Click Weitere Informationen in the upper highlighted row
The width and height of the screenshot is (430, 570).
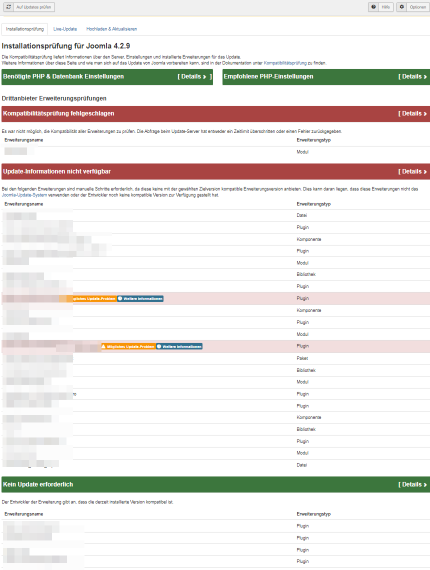coord(140,298)
